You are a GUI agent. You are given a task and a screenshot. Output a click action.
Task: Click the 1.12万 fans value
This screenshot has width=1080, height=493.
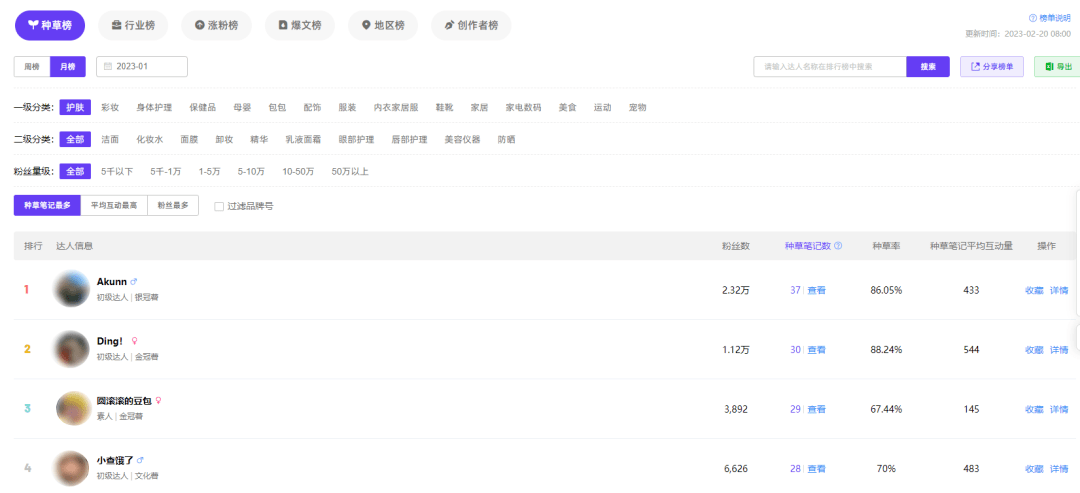pyautogui.click(x=736, y=350)
